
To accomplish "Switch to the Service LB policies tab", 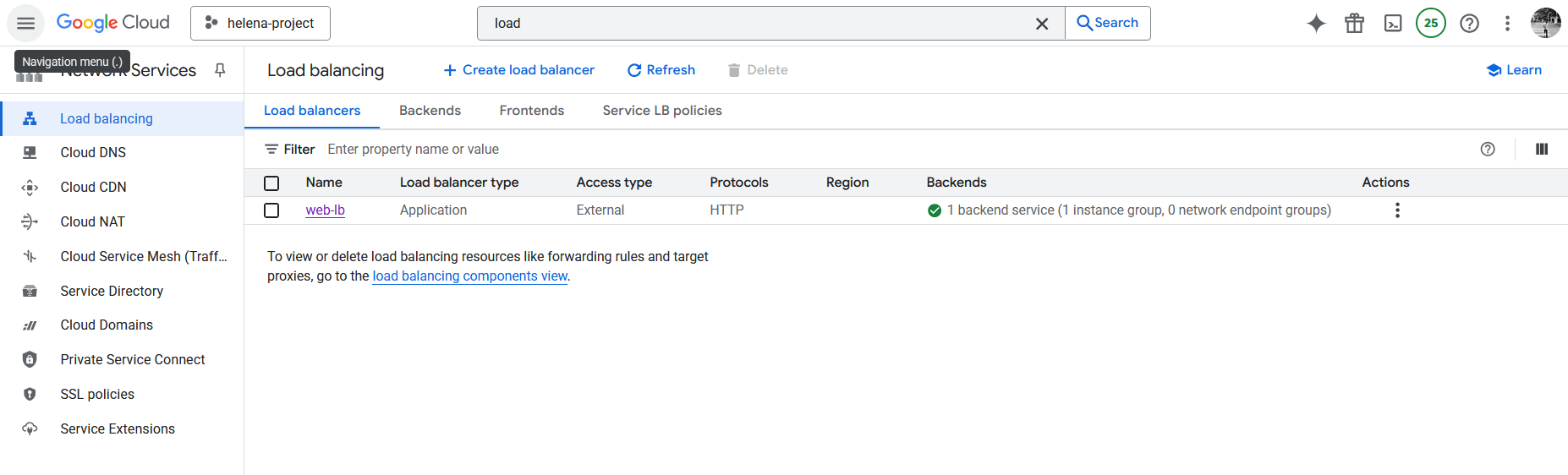I will [x=661, y=111].
